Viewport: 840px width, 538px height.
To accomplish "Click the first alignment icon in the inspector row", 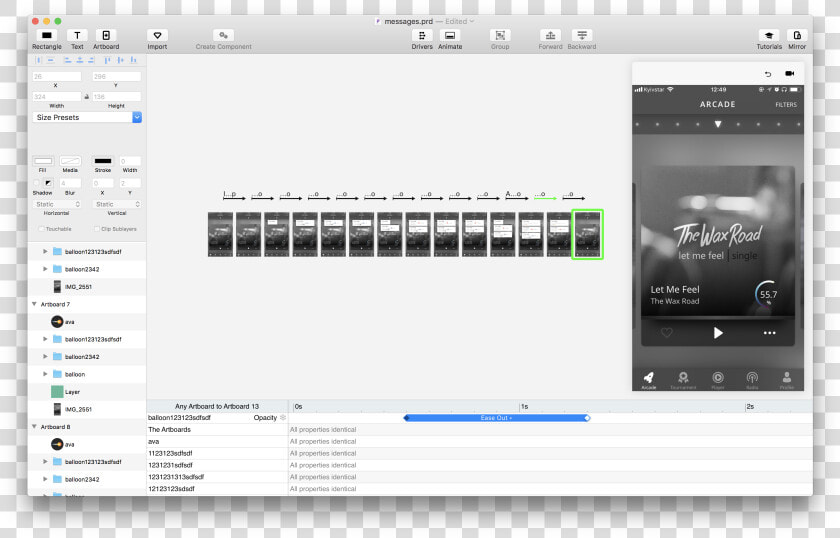I will click(38, 60).
